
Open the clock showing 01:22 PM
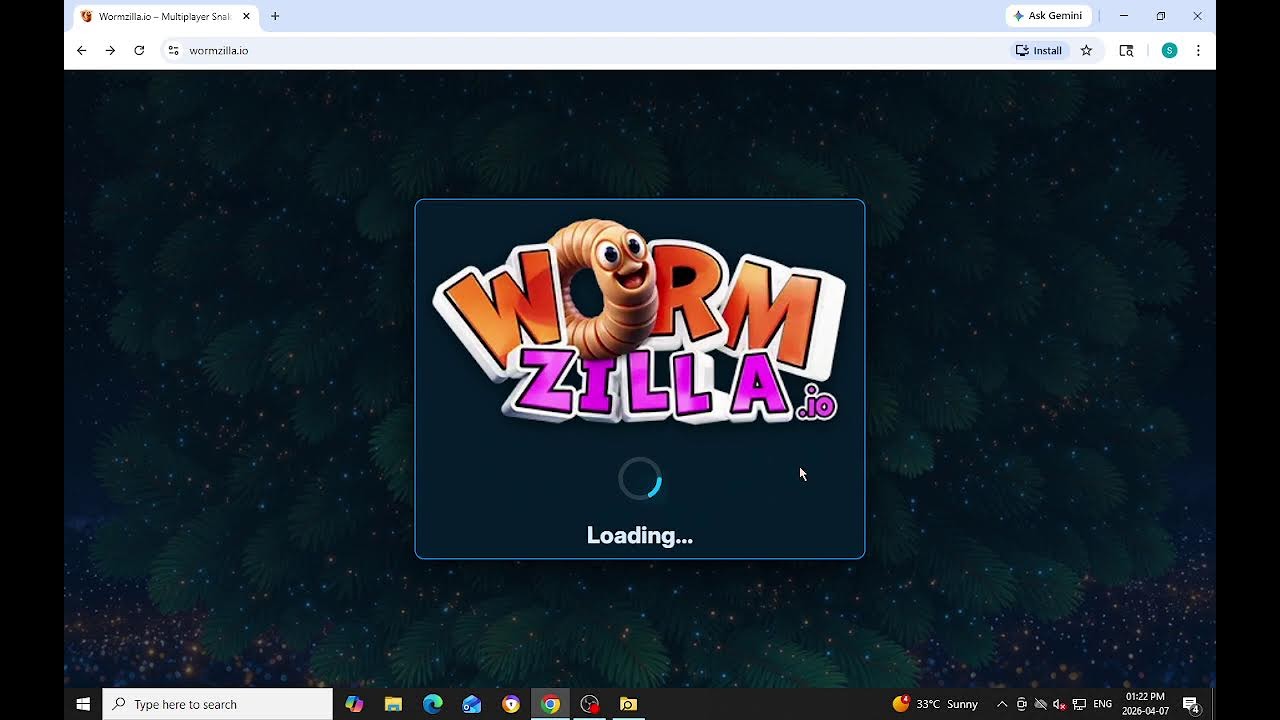[1145, 704]
